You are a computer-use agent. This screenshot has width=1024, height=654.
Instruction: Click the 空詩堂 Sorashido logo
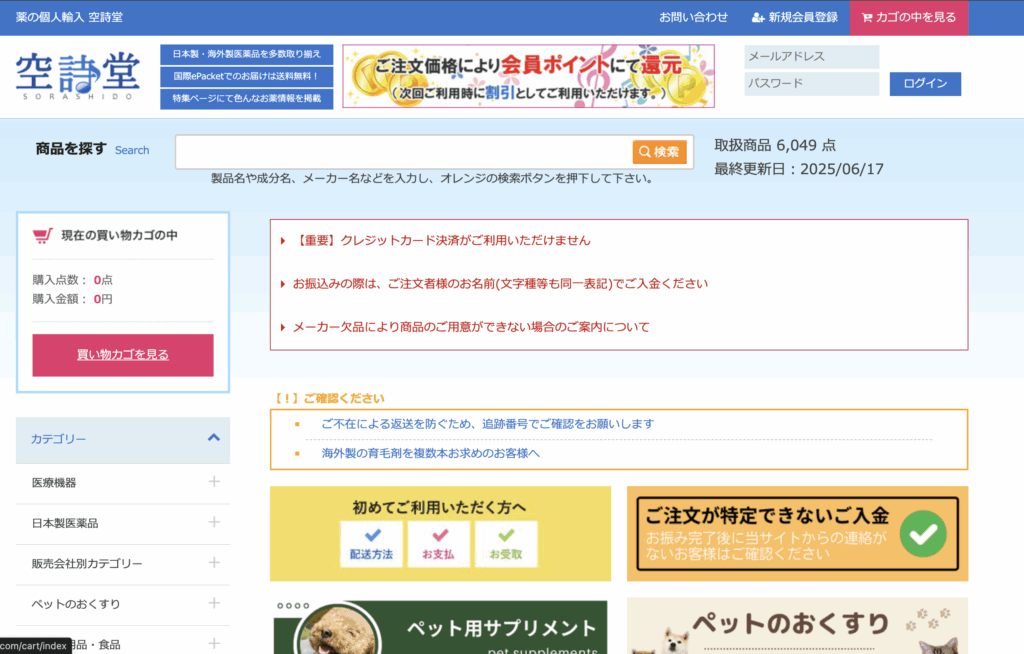(78, 76)
